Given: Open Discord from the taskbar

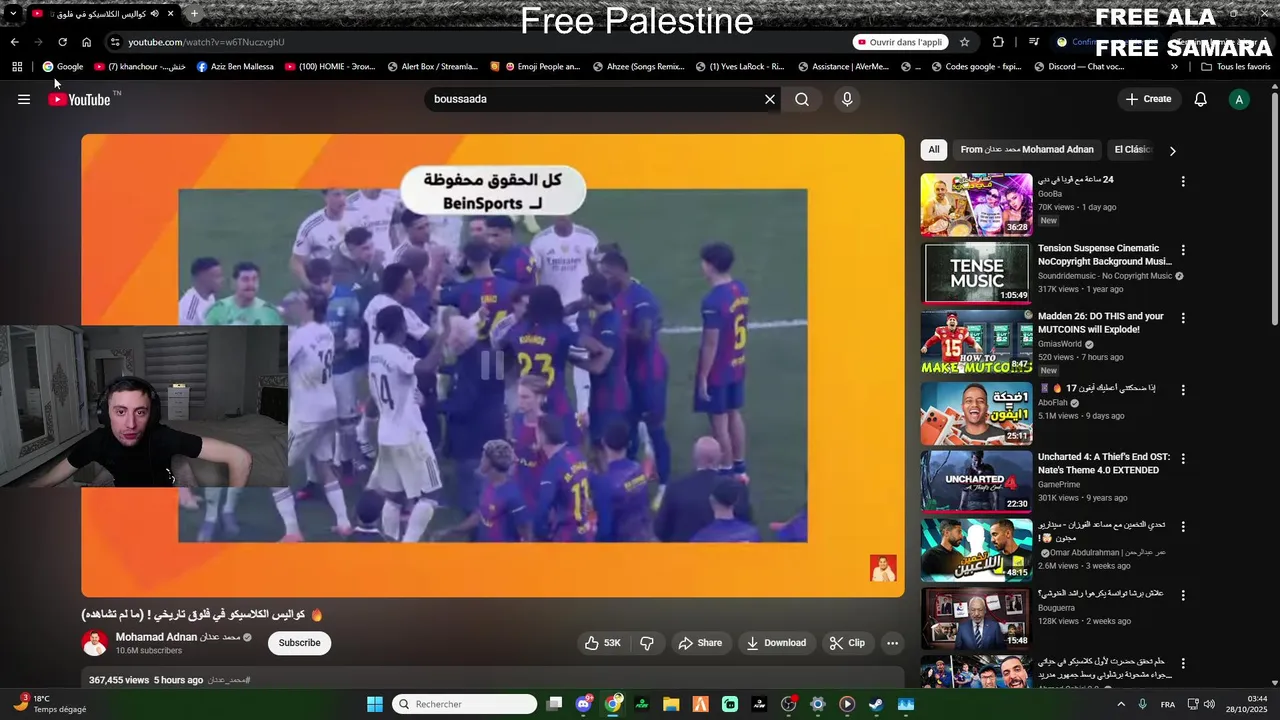Looking at the screenshot, I should tap(583, 704).
